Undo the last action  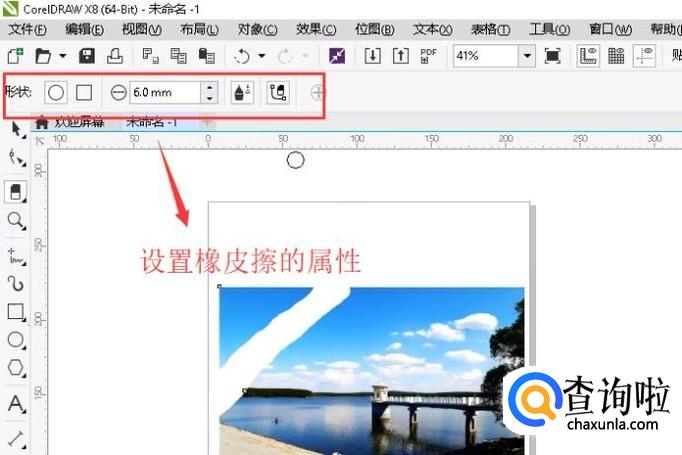(242, 56)
